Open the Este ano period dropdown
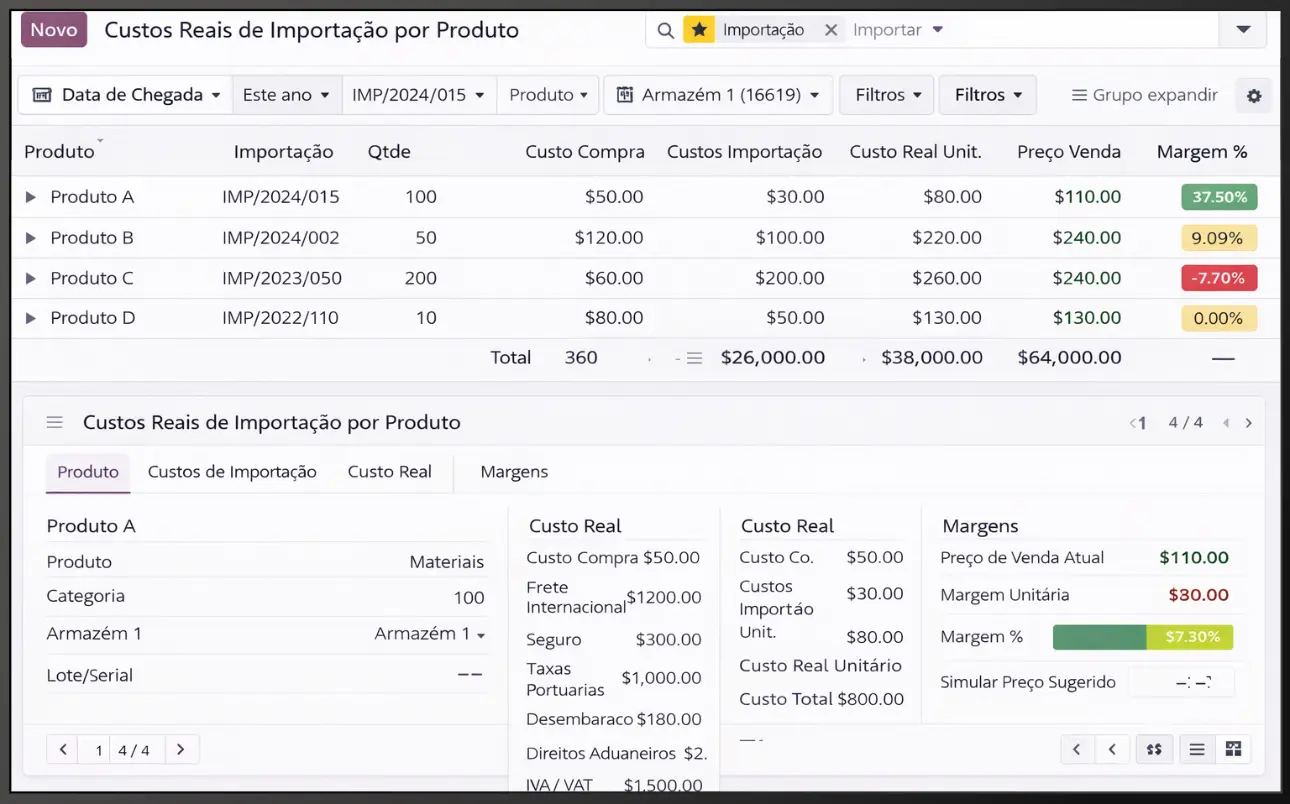The image size is (1290, 804). (x=287, y=95)
